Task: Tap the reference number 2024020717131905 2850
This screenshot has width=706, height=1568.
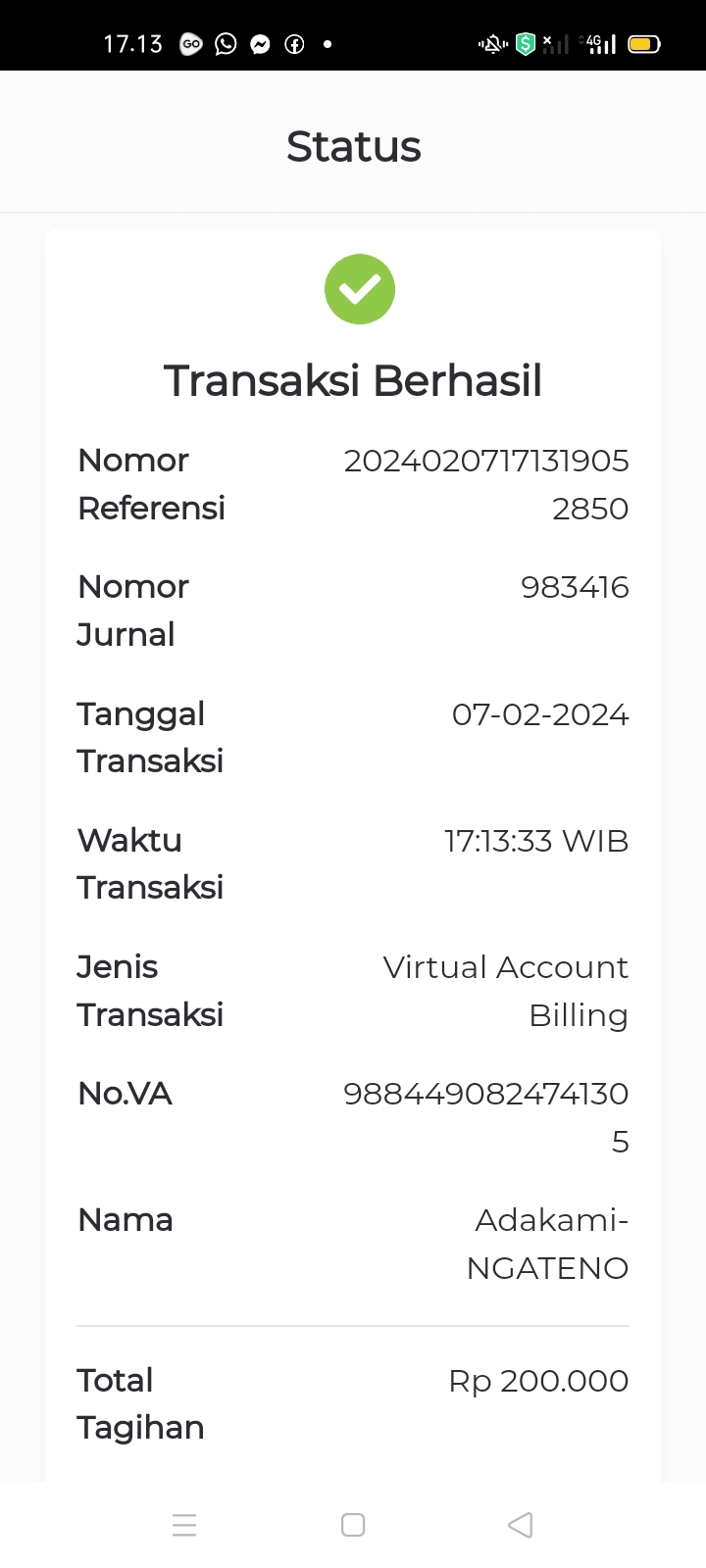Action: pyautogui.click(x=486, y=484)
